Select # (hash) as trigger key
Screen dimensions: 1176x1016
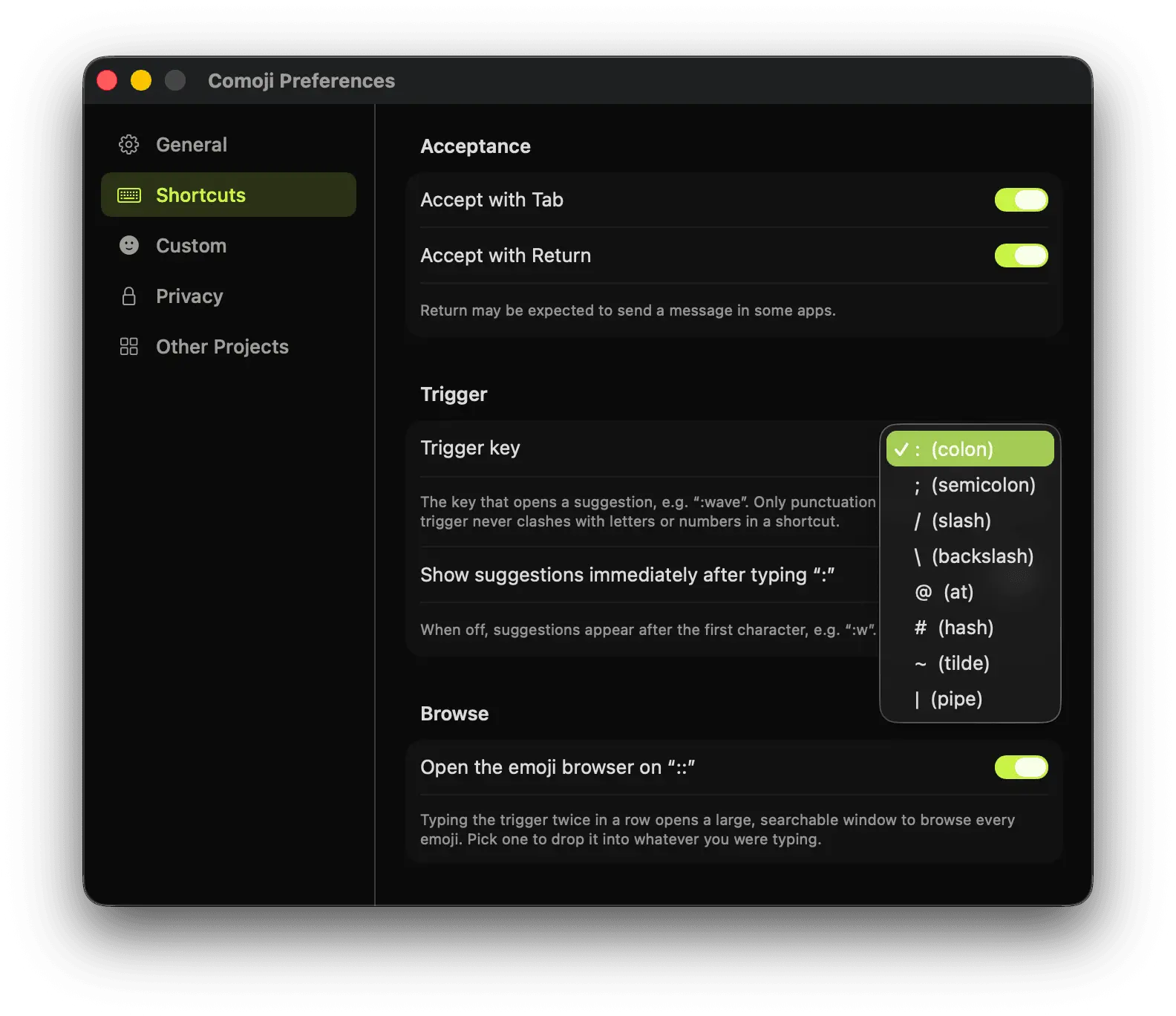tap(970, 628)
